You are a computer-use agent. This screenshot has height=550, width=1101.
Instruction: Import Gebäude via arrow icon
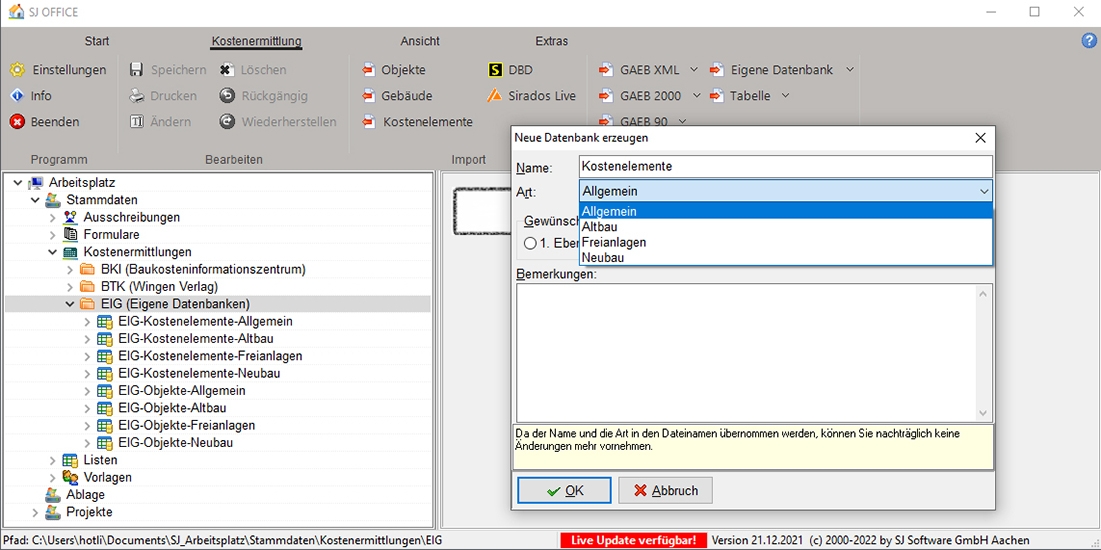[369, 96]
